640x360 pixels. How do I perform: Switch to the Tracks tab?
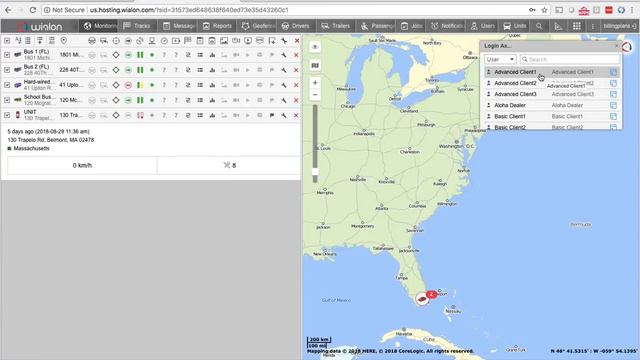137,26
